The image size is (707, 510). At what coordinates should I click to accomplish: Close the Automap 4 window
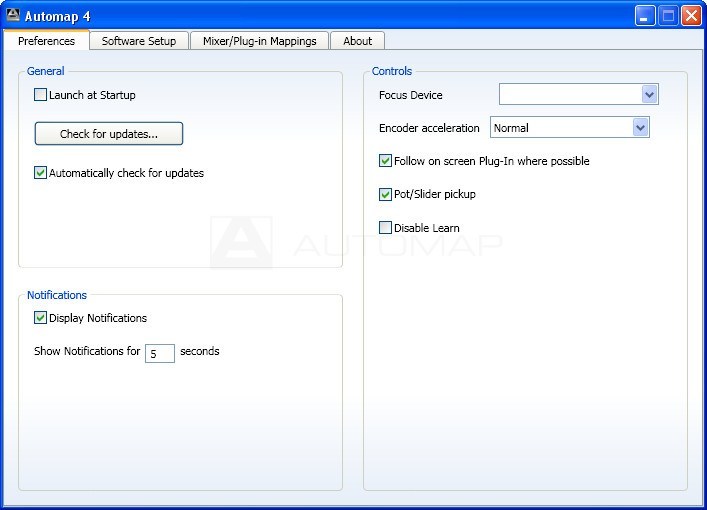pos(691,16)
